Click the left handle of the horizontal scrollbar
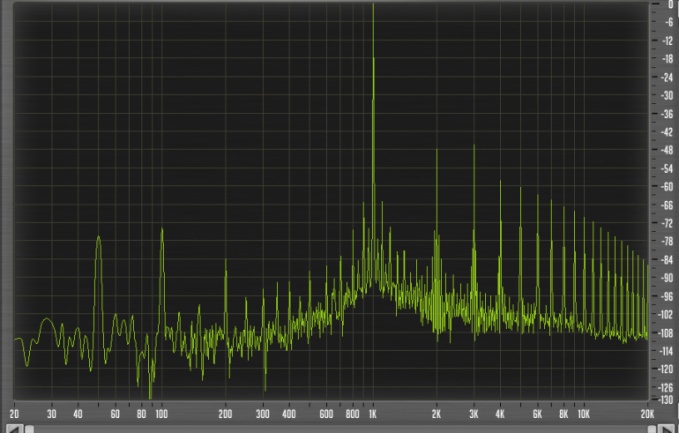The width and height of the screenshot is (679, 433). pos(29,428)
